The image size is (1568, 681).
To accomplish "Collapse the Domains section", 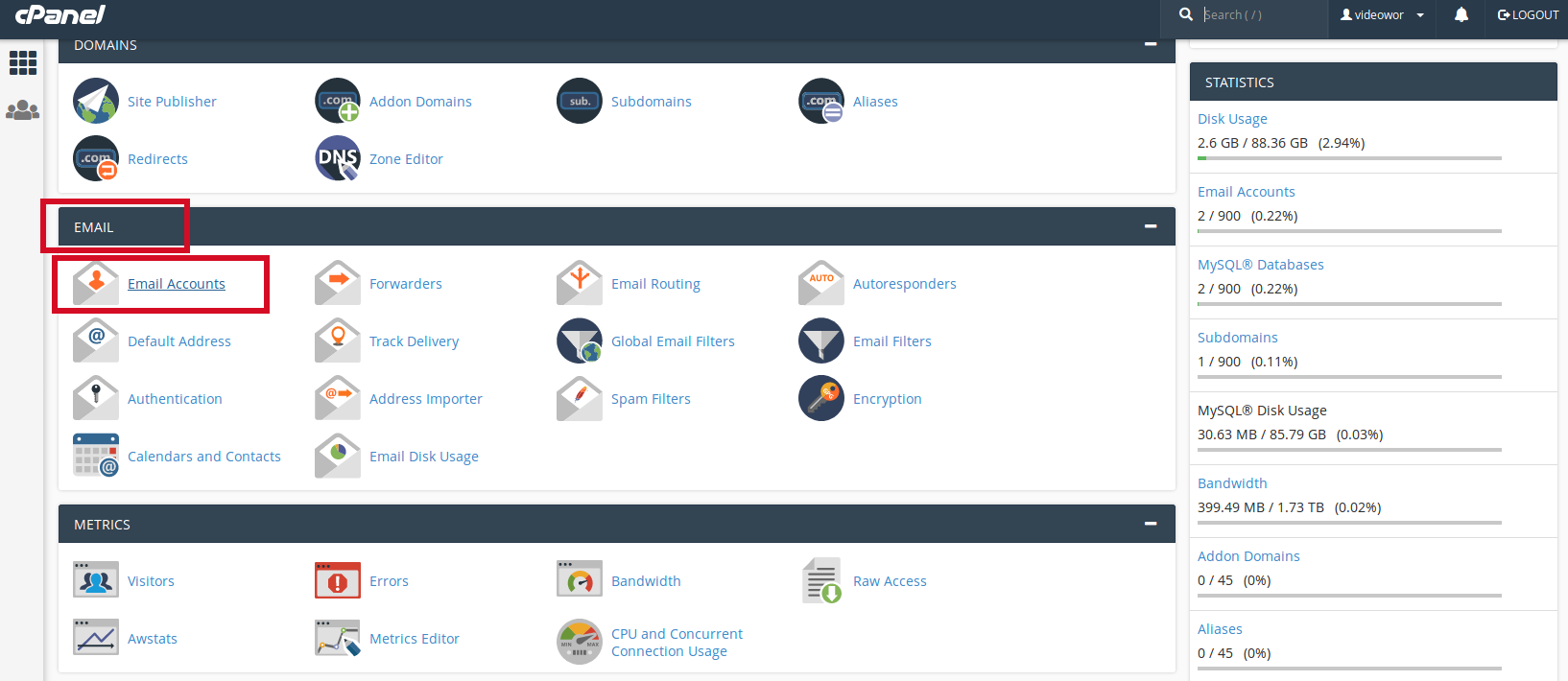I will tap(1151, 44).
